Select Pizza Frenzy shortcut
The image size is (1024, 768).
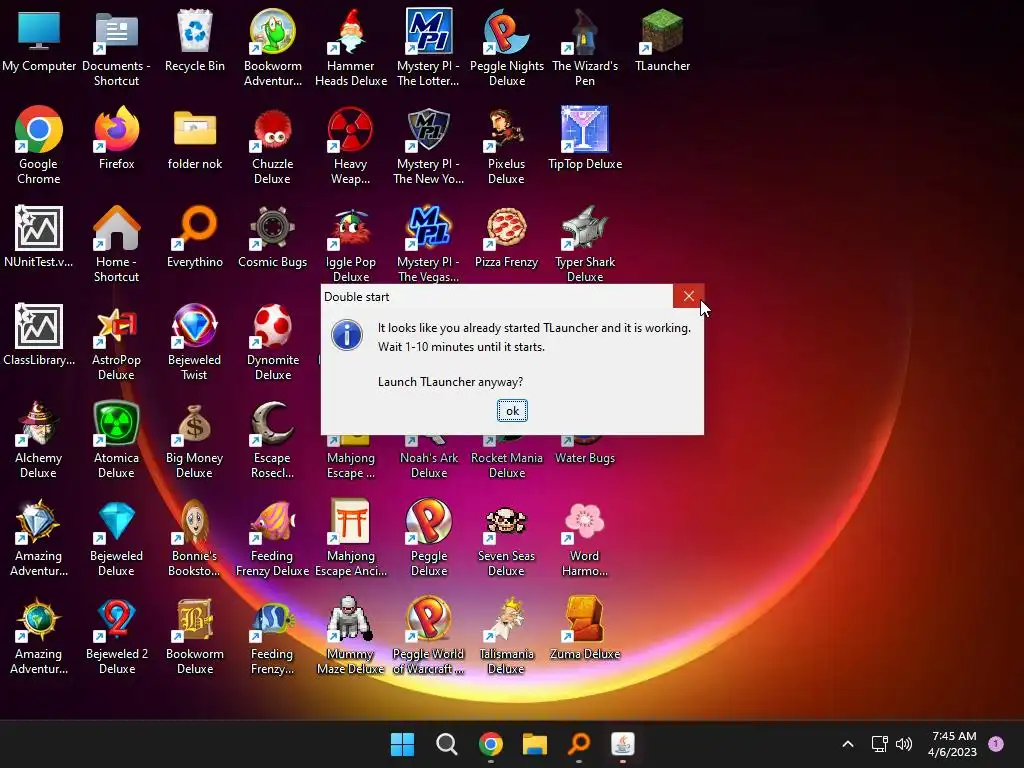click(507, 236)
